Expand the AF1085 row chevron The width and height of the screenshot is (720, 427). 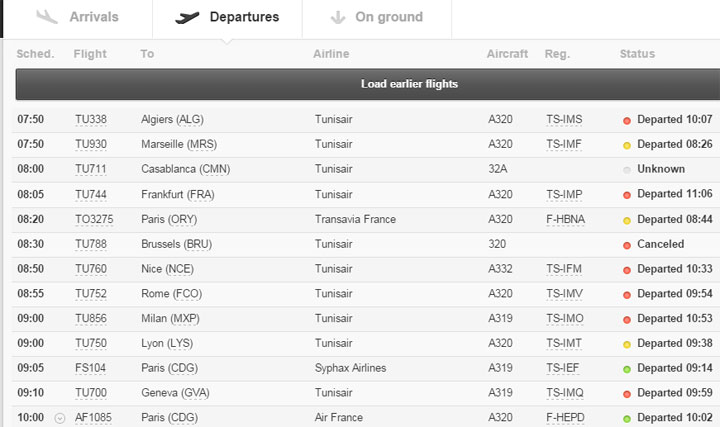[60, 418]
